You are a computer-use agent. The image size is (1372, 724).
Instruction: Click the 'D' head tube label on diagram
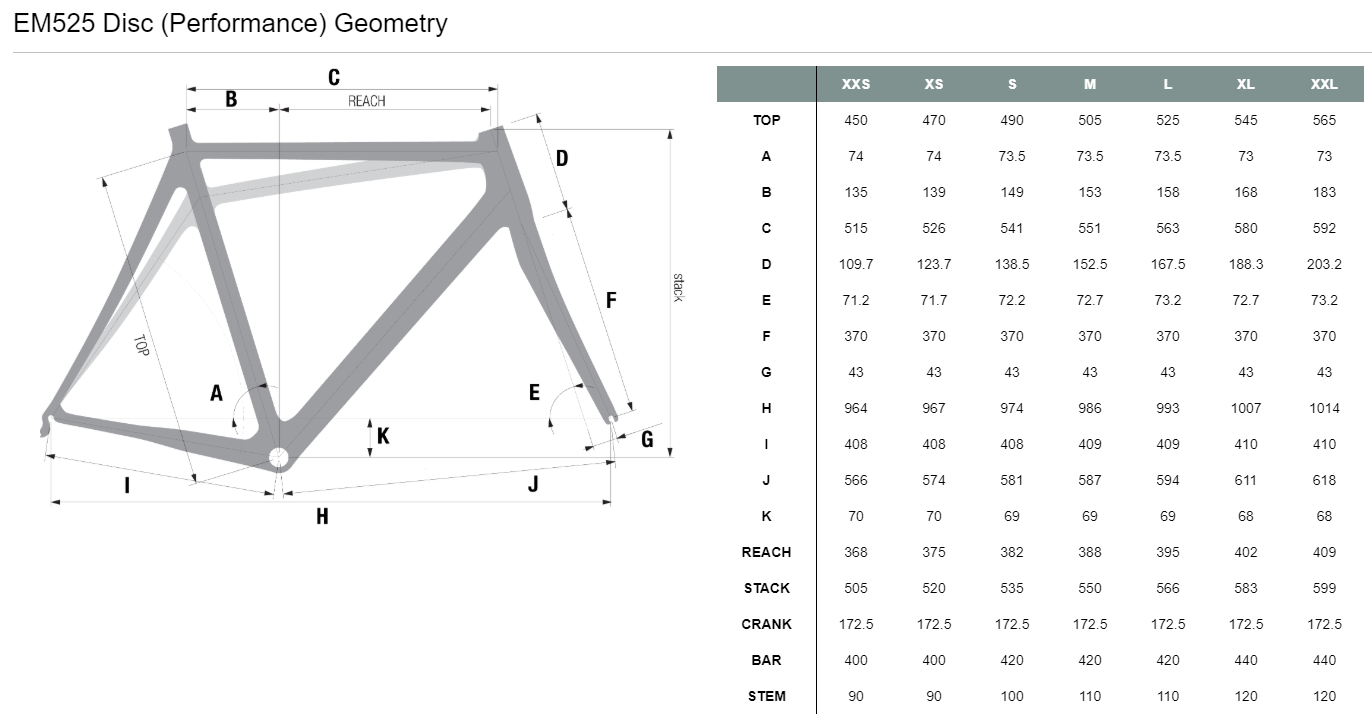pyautogui.click(x=562, y=158)
